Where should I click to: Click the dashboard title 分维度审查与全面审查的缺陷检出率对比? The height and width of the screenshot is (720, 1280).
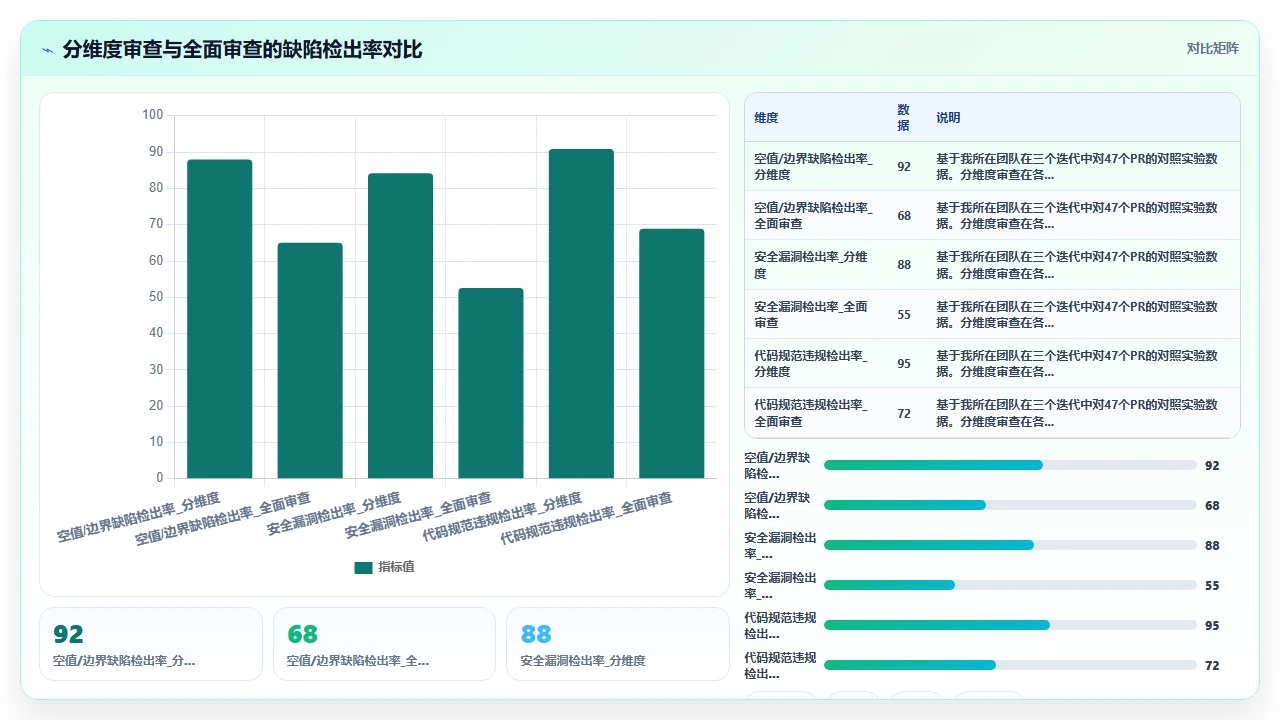click(x=242, y=49)
